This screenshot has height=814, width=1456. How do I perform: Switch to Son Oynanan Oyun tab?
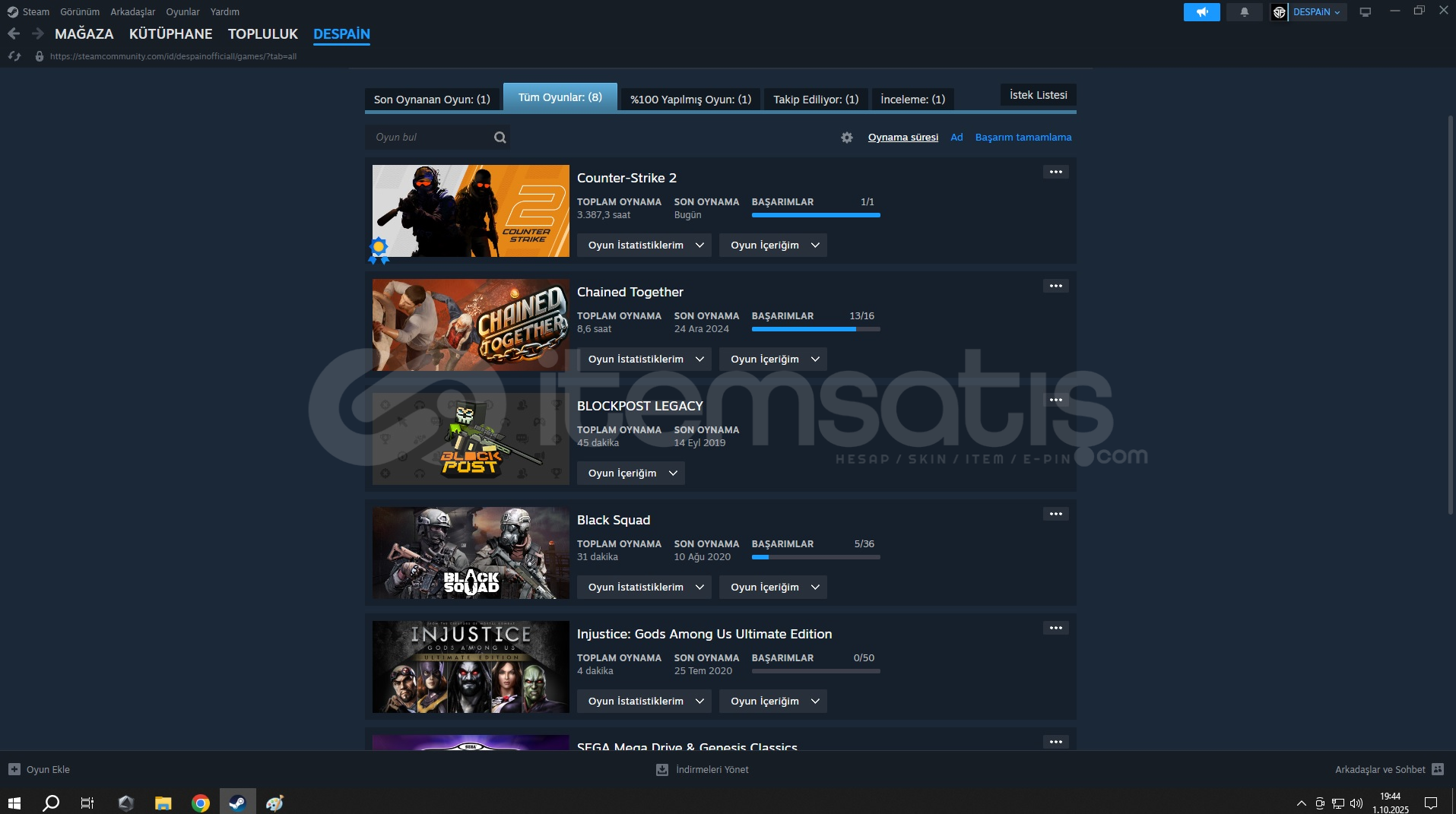coord(432,99)
